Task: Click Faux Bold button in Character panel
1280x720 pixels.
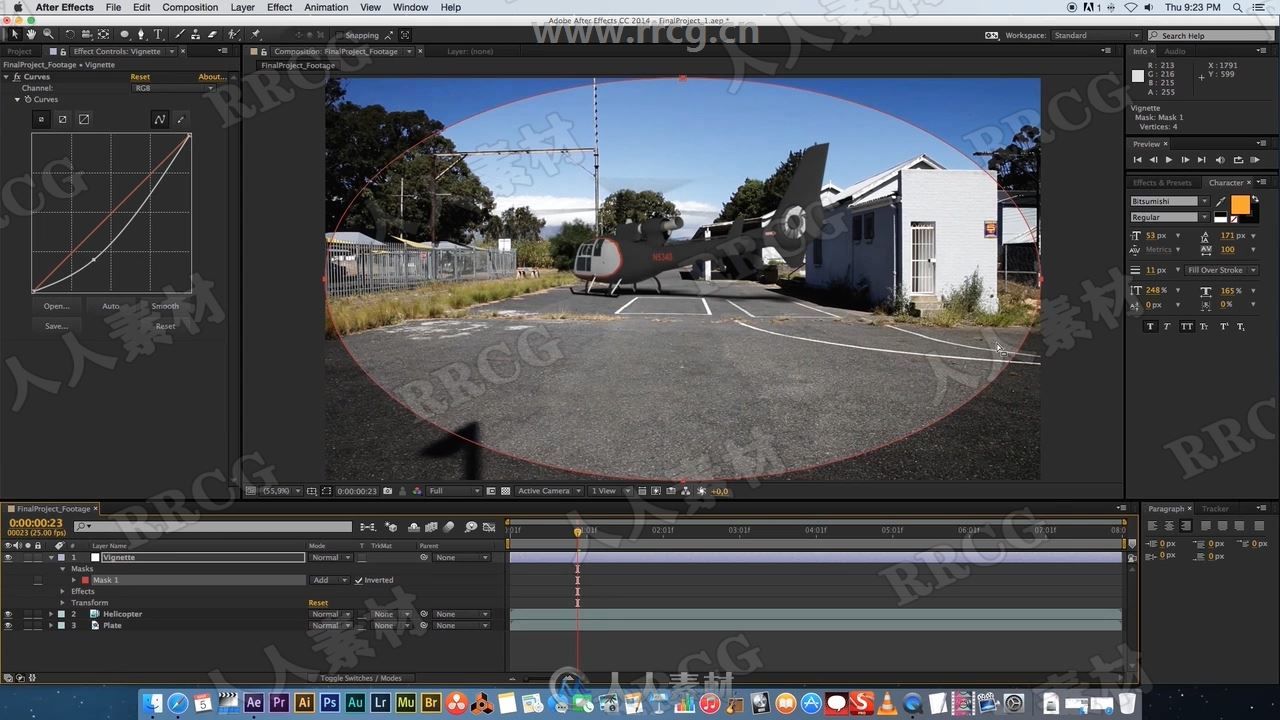Action: [x=1150, y=326]
